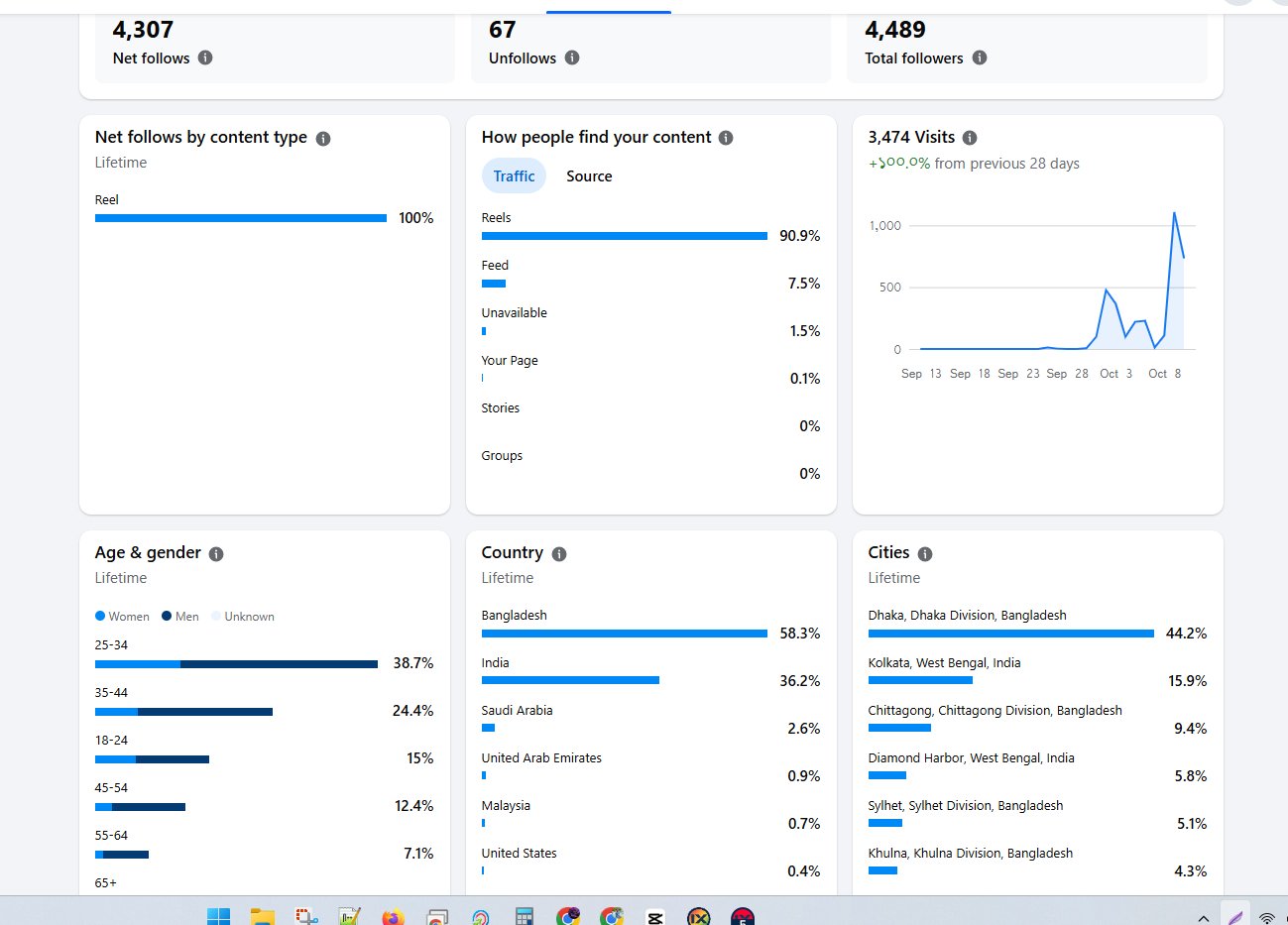
Task: Click the 25-34 age group bar
Action: 236,664
